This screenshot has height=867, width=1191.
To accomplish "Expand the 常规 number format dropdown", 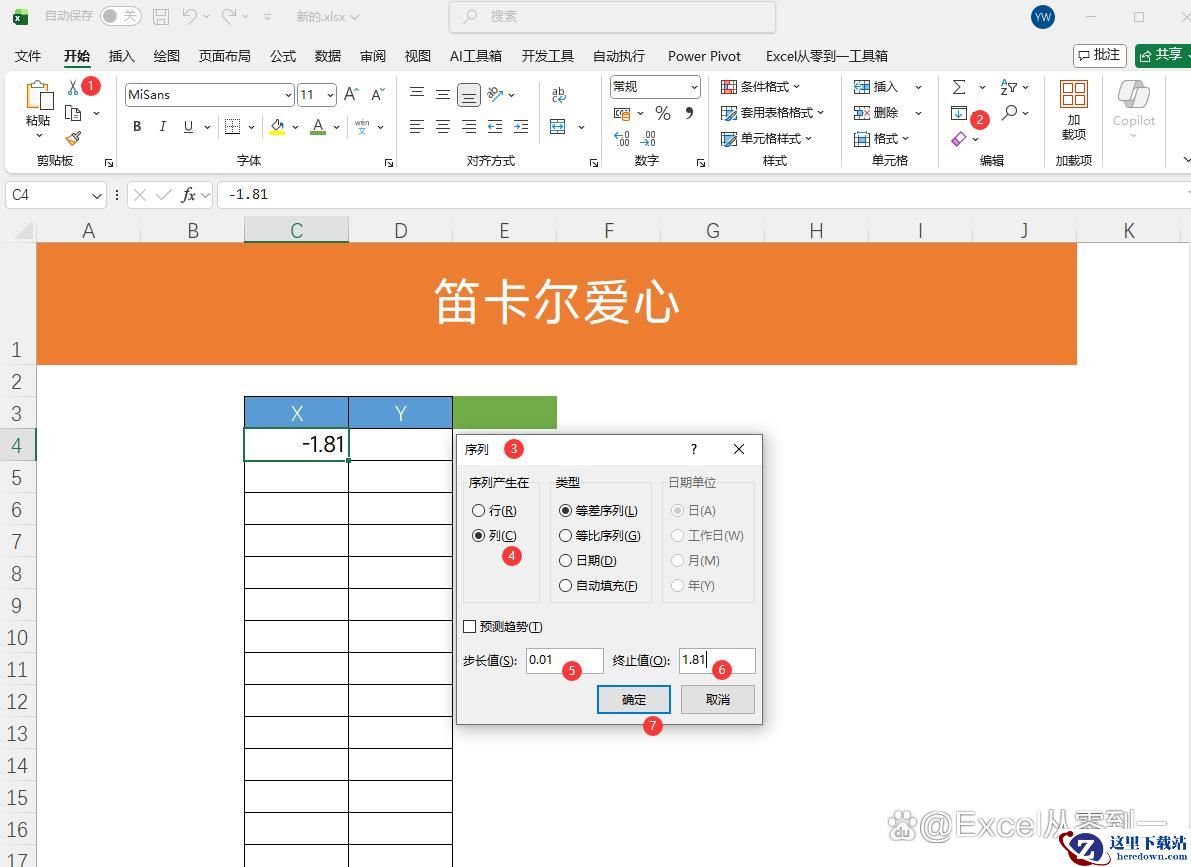I will point(693,87).
